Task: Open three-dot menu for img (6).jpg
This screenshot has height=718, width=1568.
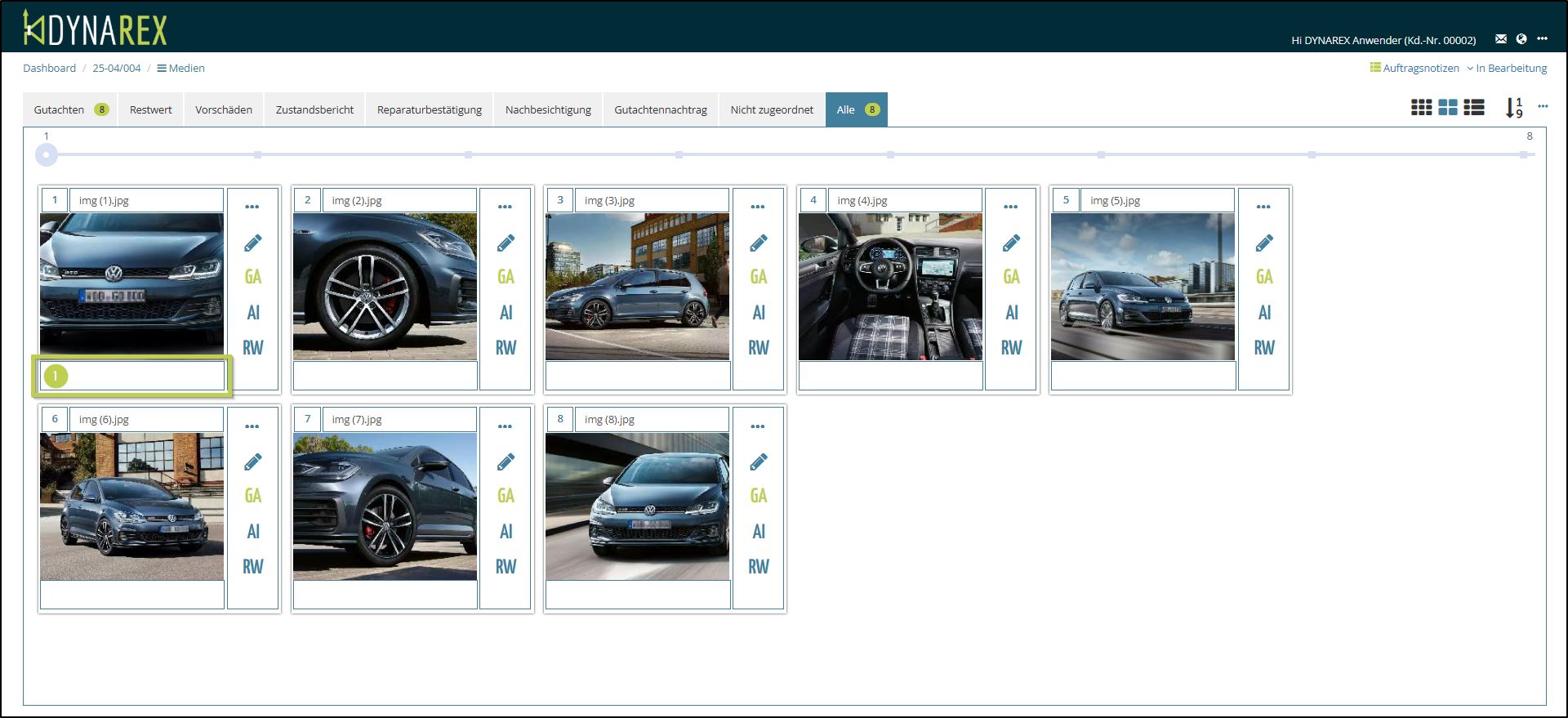Action: tap(252, 426)
